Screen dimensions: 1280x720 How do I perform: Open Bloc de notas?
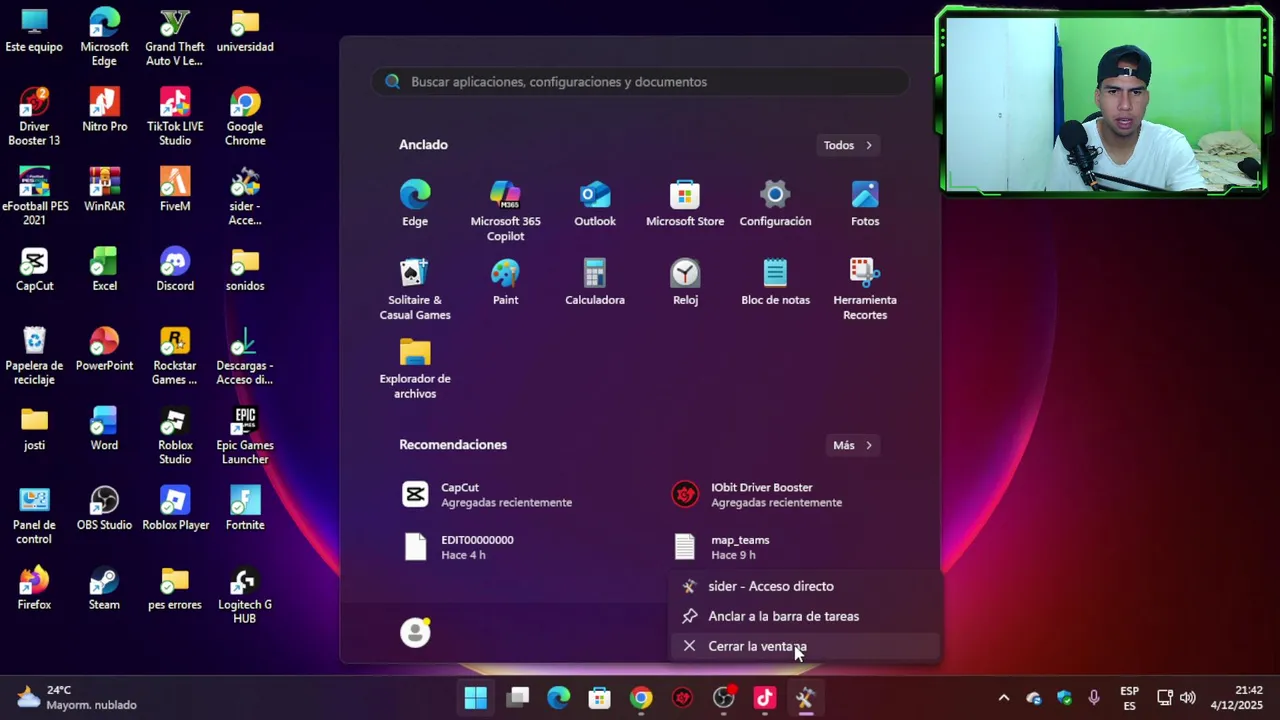[x=775, y=283]
